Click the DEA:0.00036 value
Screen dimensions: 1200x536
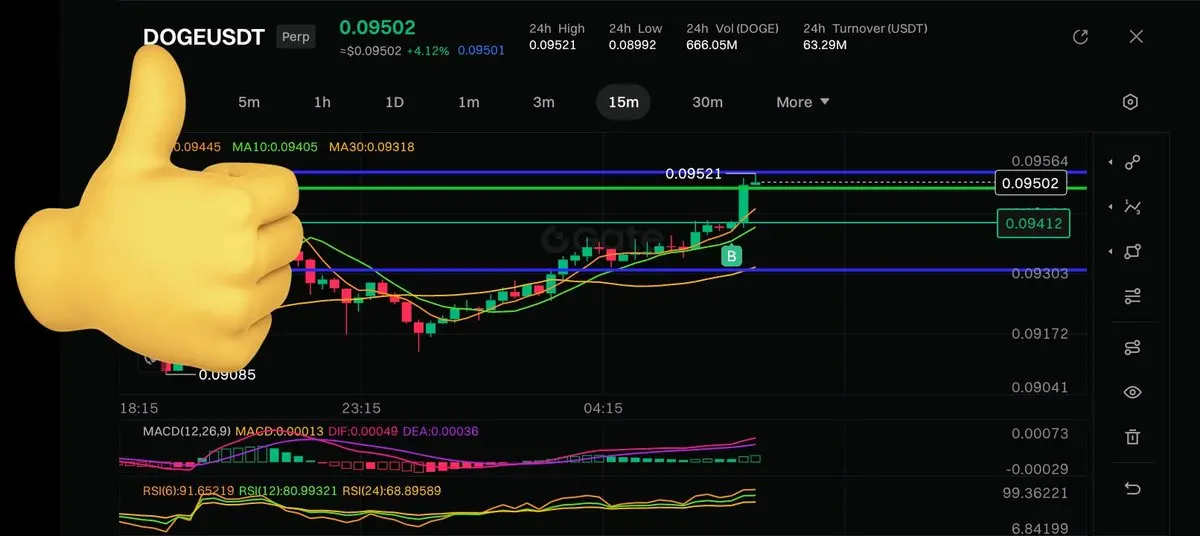click(x=439, y=431)
